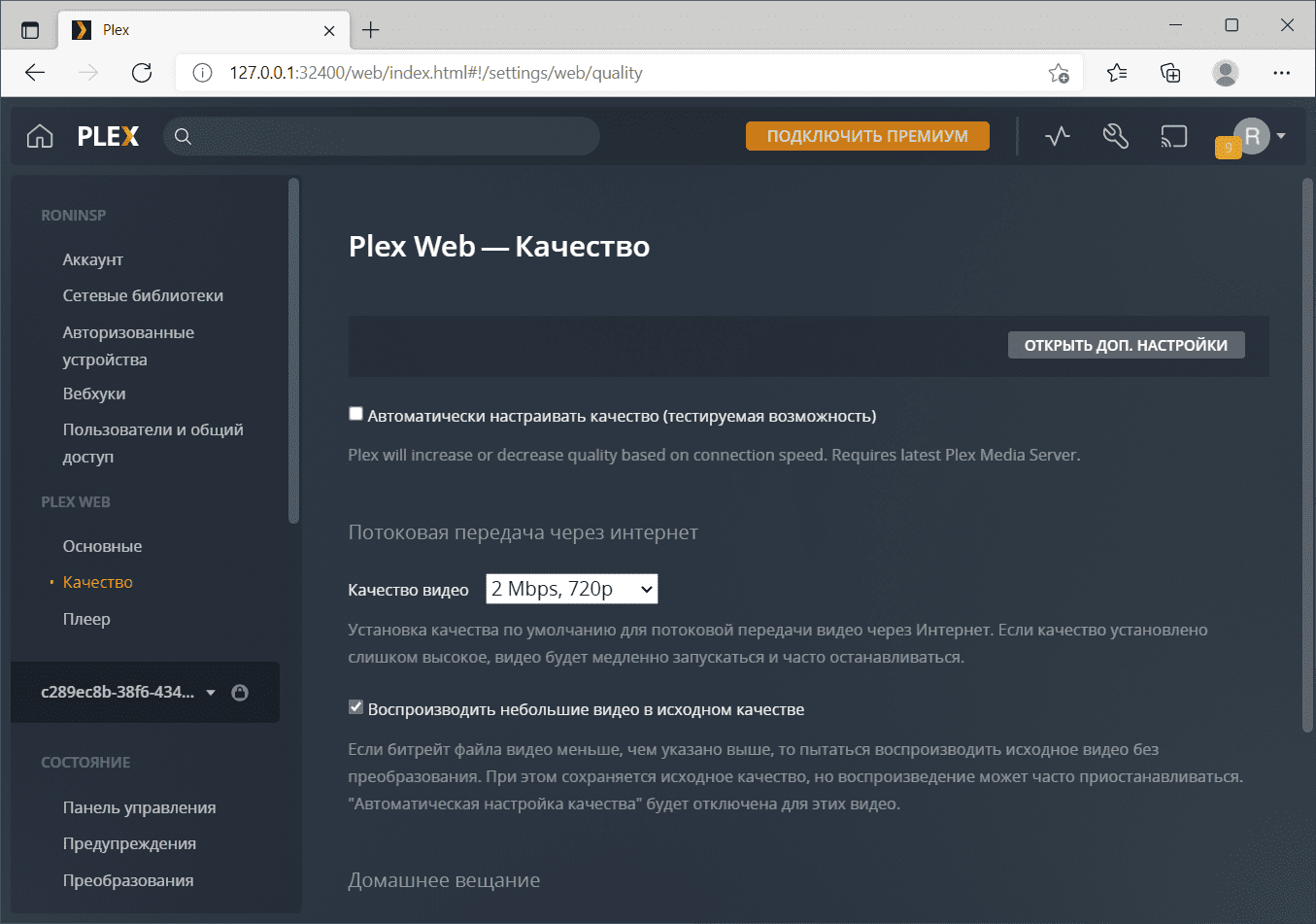Viewport: 1316px width, 924px height.
Task: Add this page to favorites
Action: point(1059,73)
